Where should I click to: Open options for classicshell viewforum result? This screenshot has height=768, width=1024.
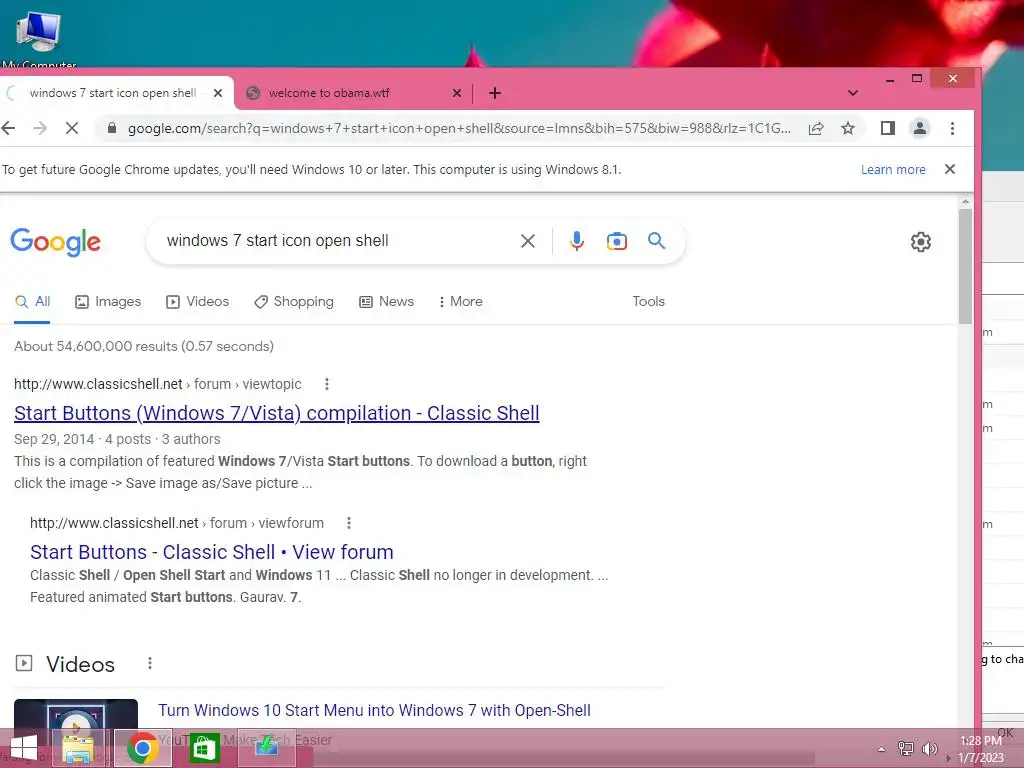click(x=349, y=523)
